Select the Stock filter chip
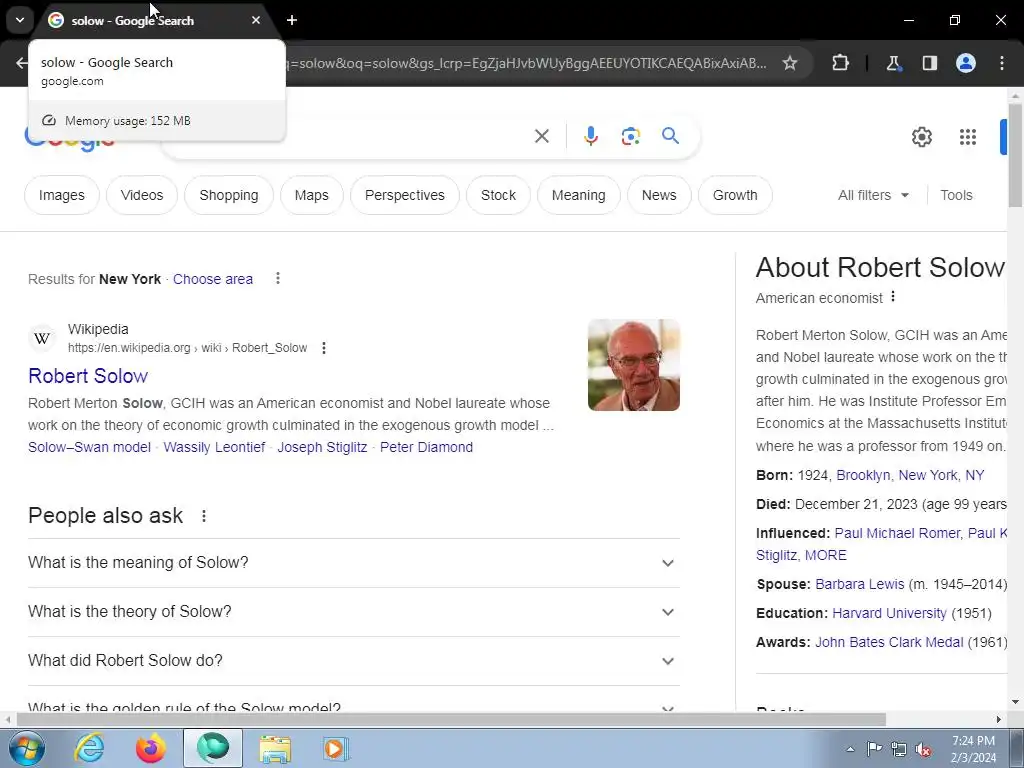The width and height of the screenshot is (1024, 768). 498,195
